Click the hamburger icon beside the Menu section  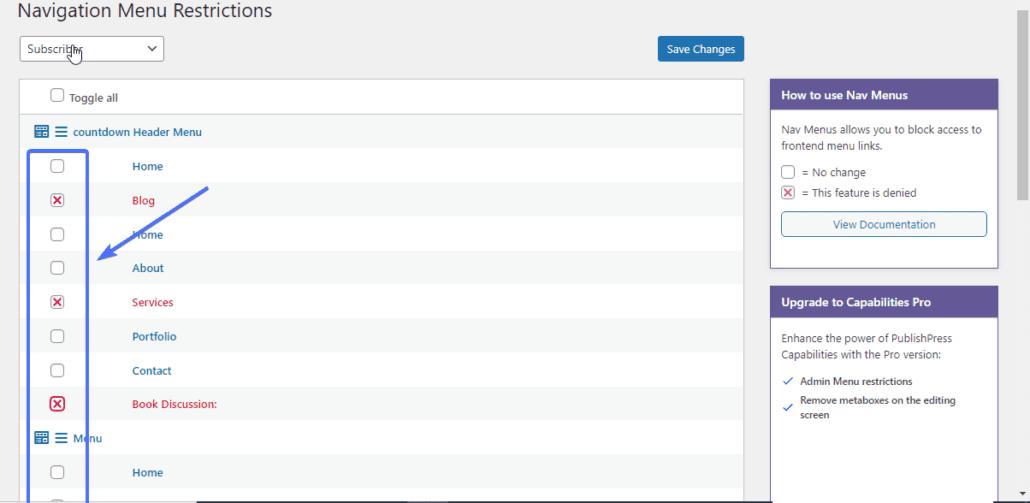pos(61,438)
